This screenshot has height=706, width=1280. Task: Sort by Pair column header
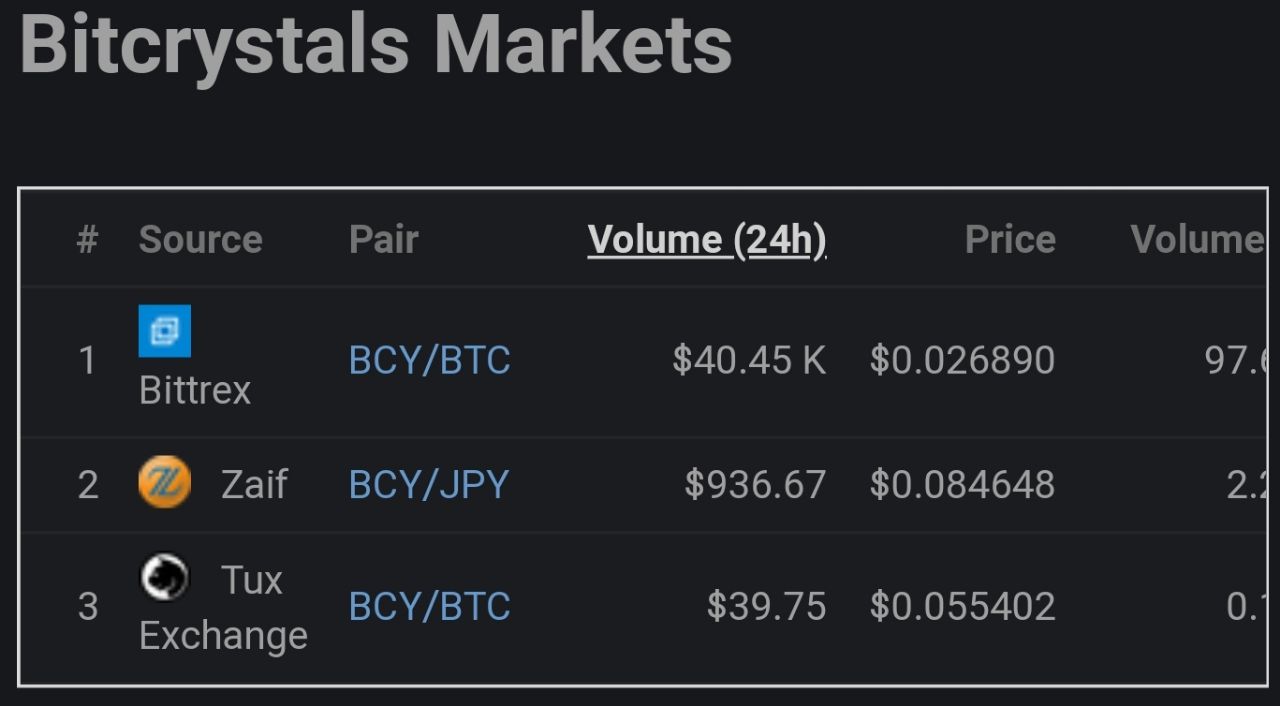384,240
